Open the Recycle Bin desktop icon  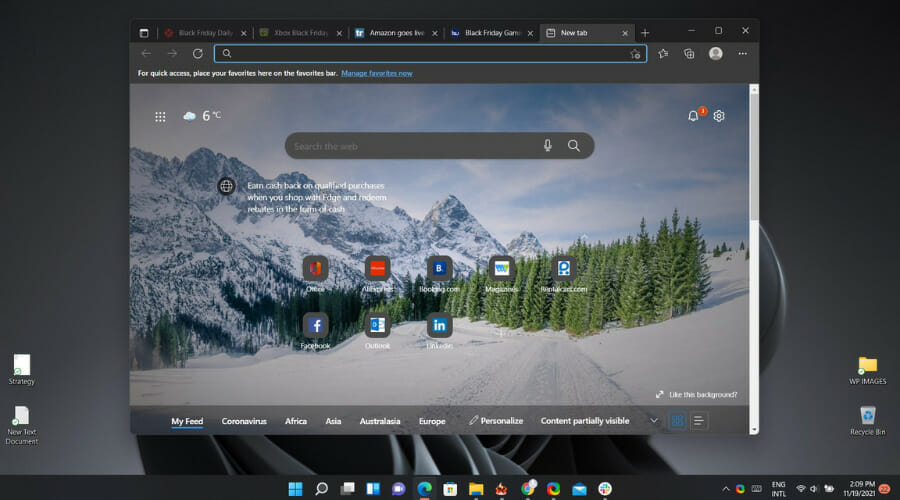[867, 420]
